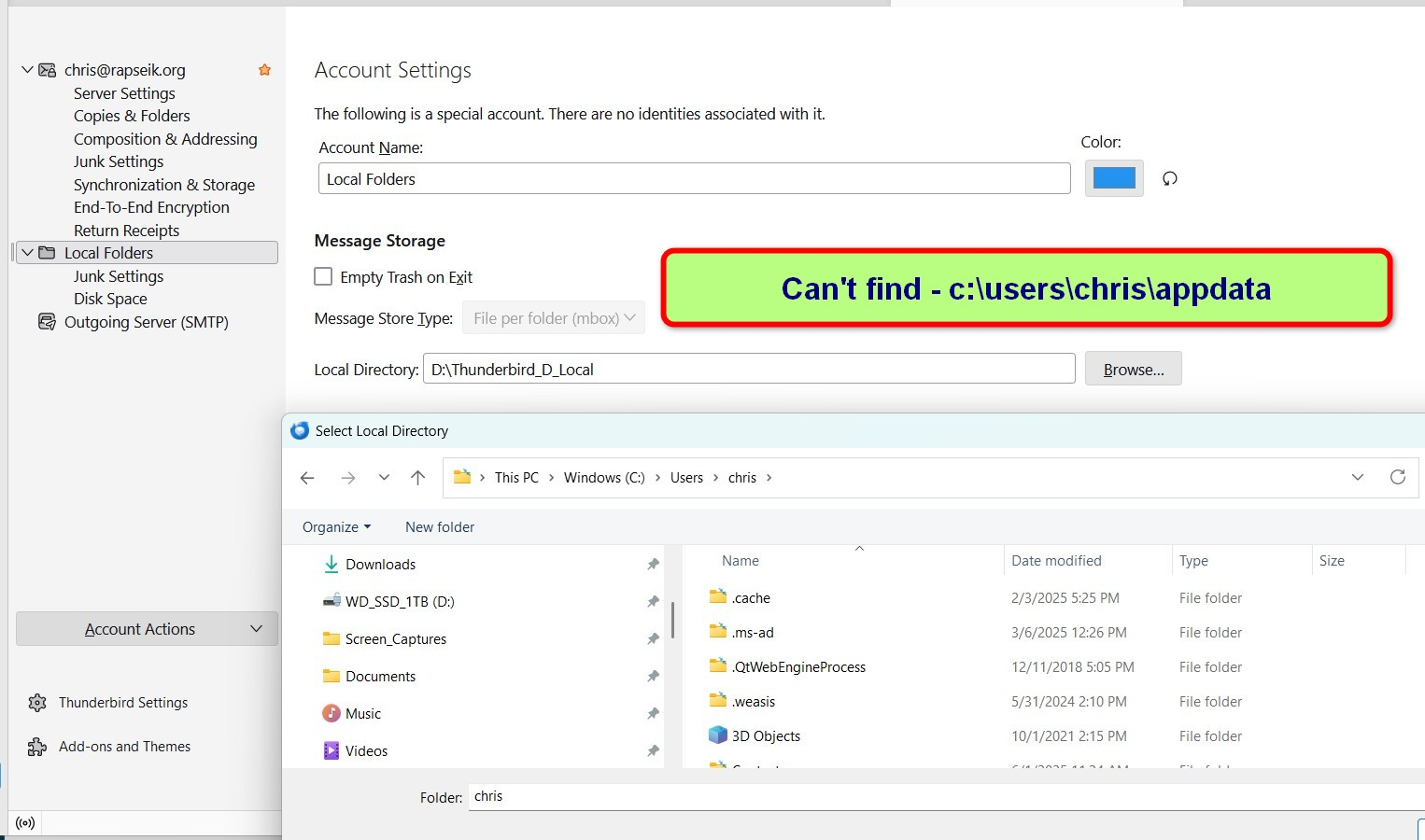
Task: Select the .QtWebEngineProcess folder
Action: tap(798, 667)
